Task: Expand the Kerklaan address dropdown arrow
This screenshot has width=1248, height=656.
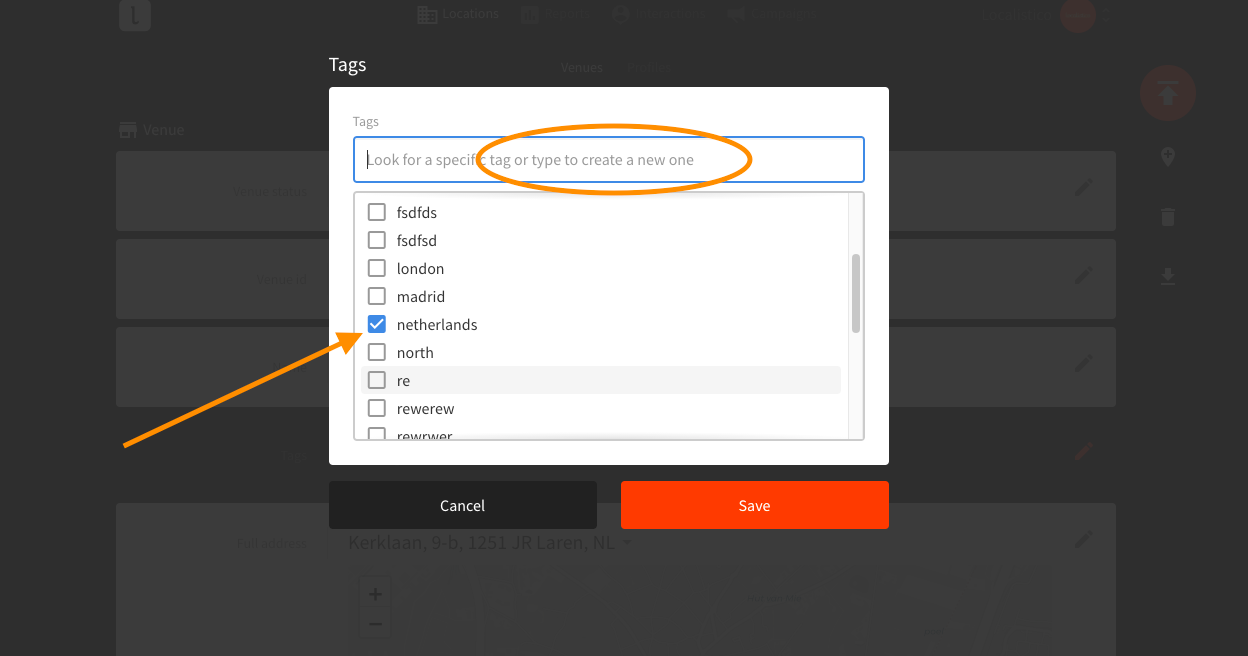Action: (x=627, y=543)
